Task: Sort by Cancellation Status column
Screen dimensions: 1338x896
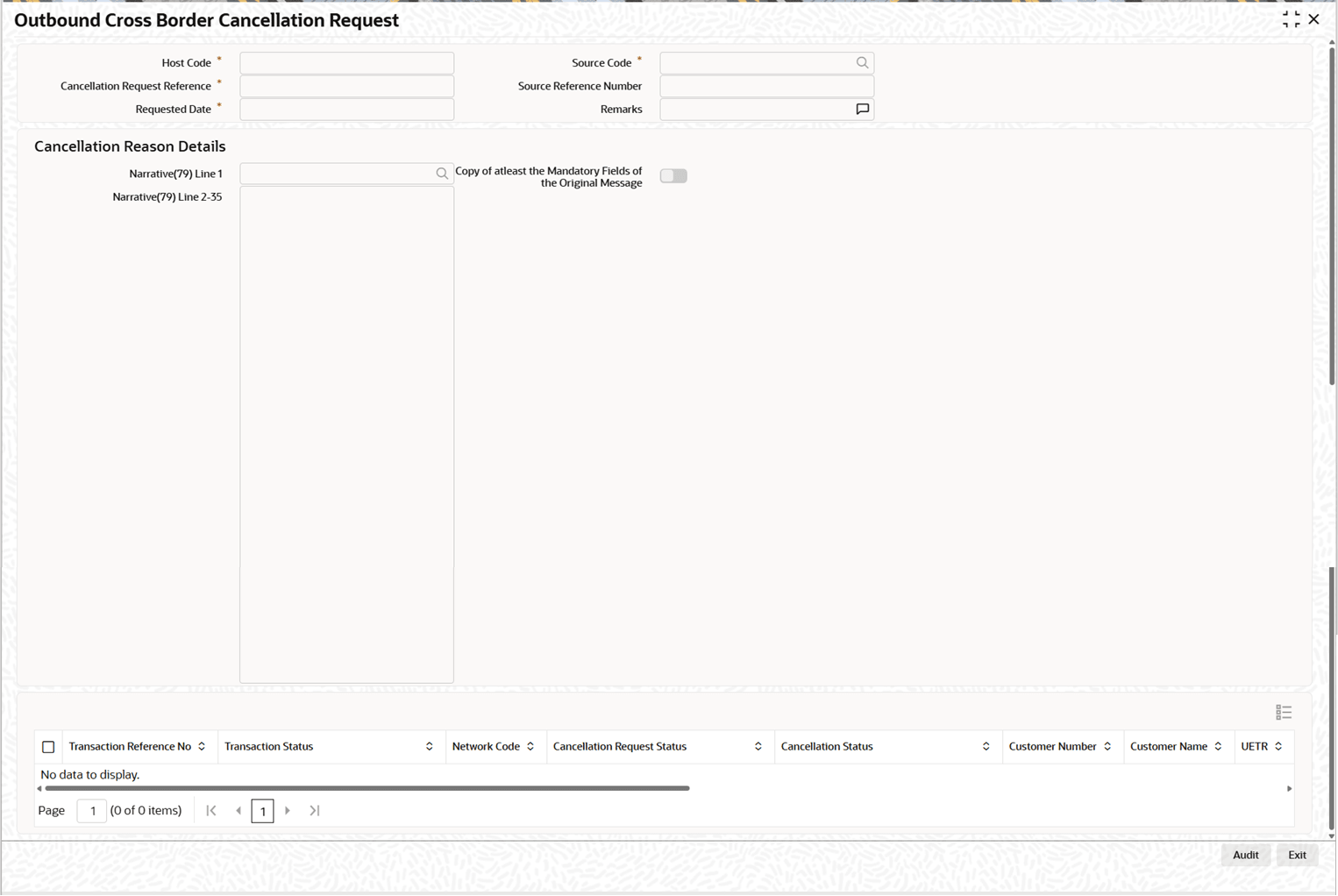Action: coord(986,747)
